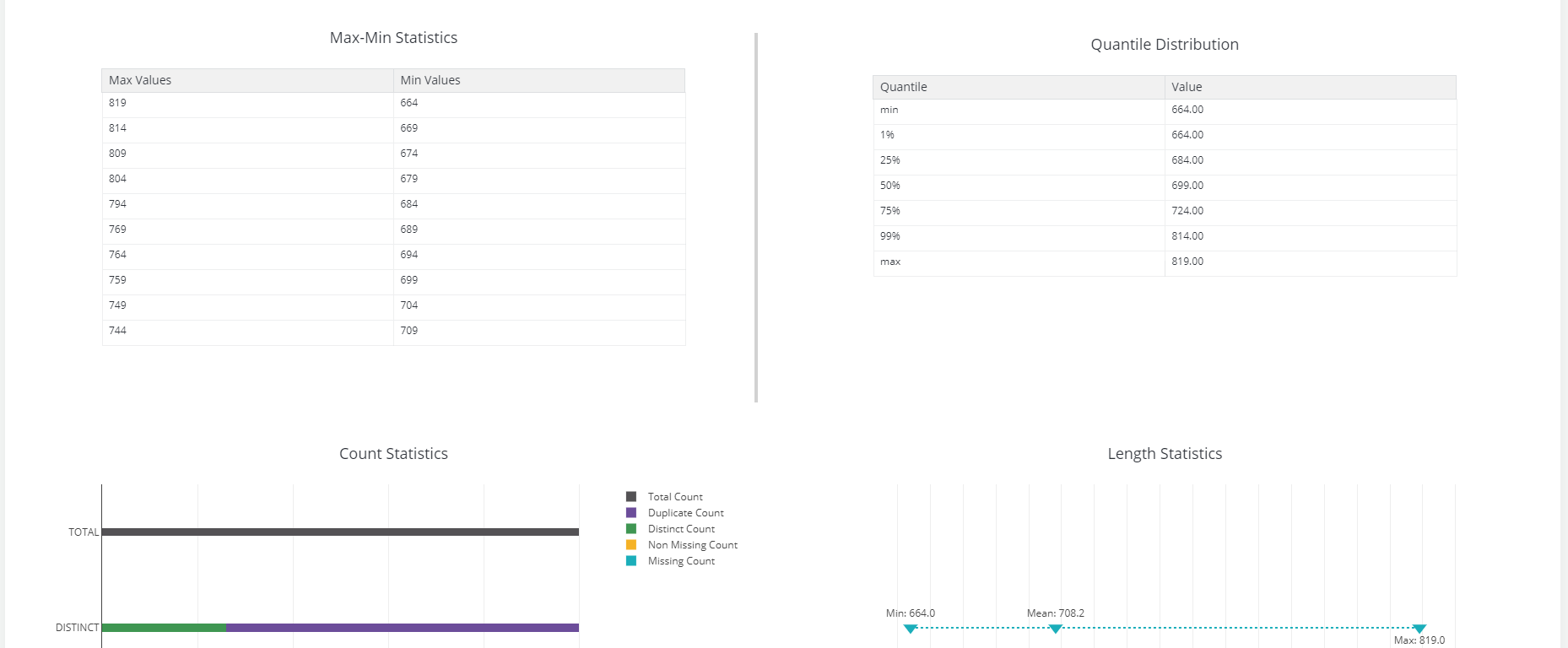
Task: Click the green Distinct Count legend square
Action: point(631,529)
